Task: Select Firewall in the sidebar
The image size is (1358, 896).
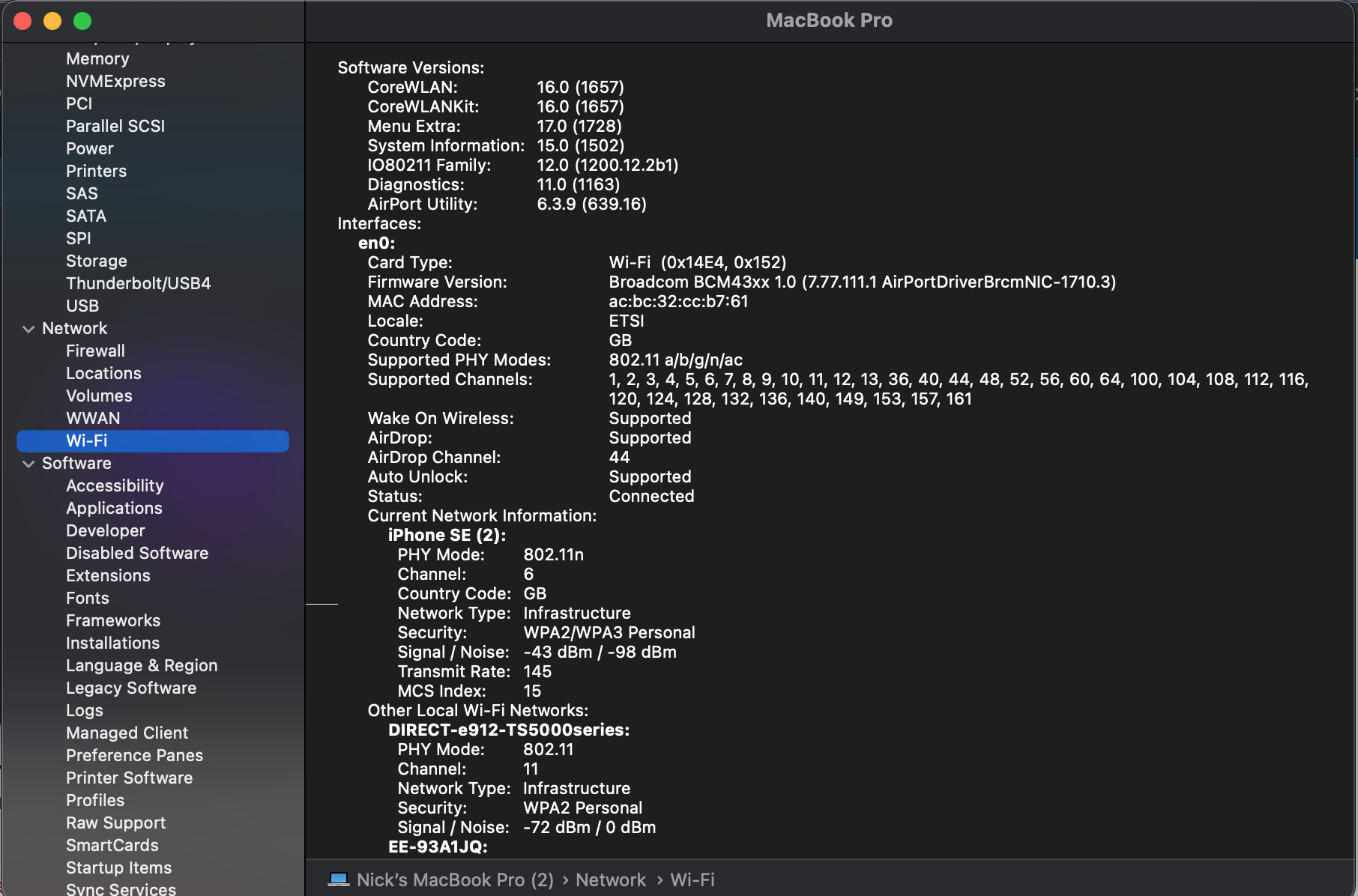Action: click(x=95, y=351)
